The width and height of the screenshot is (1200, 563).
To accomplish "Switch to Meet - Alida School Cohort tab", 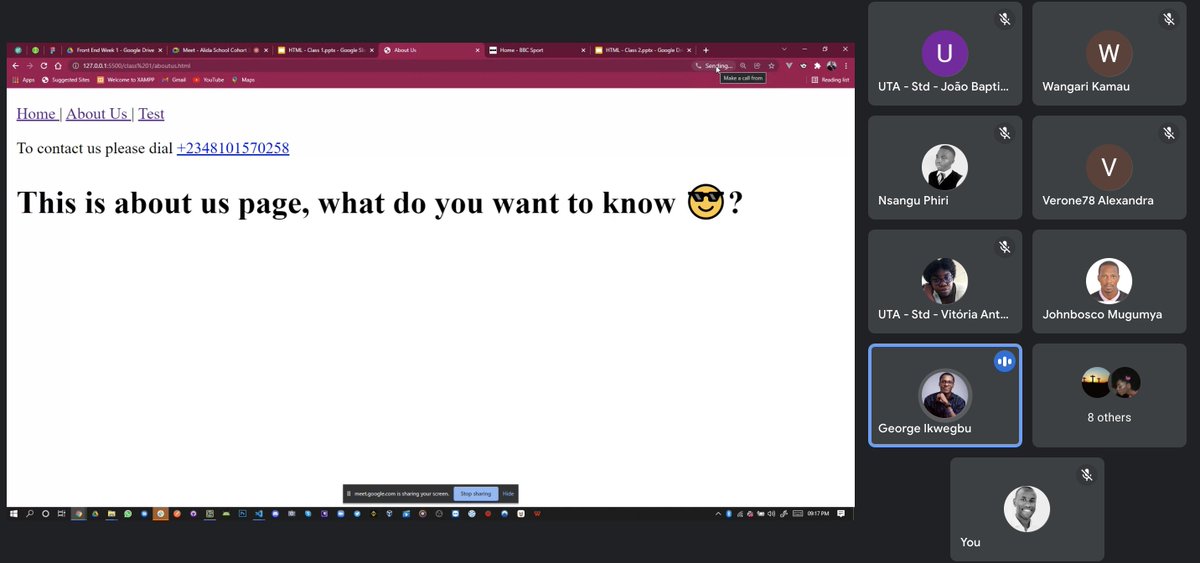I will (218, 50).
